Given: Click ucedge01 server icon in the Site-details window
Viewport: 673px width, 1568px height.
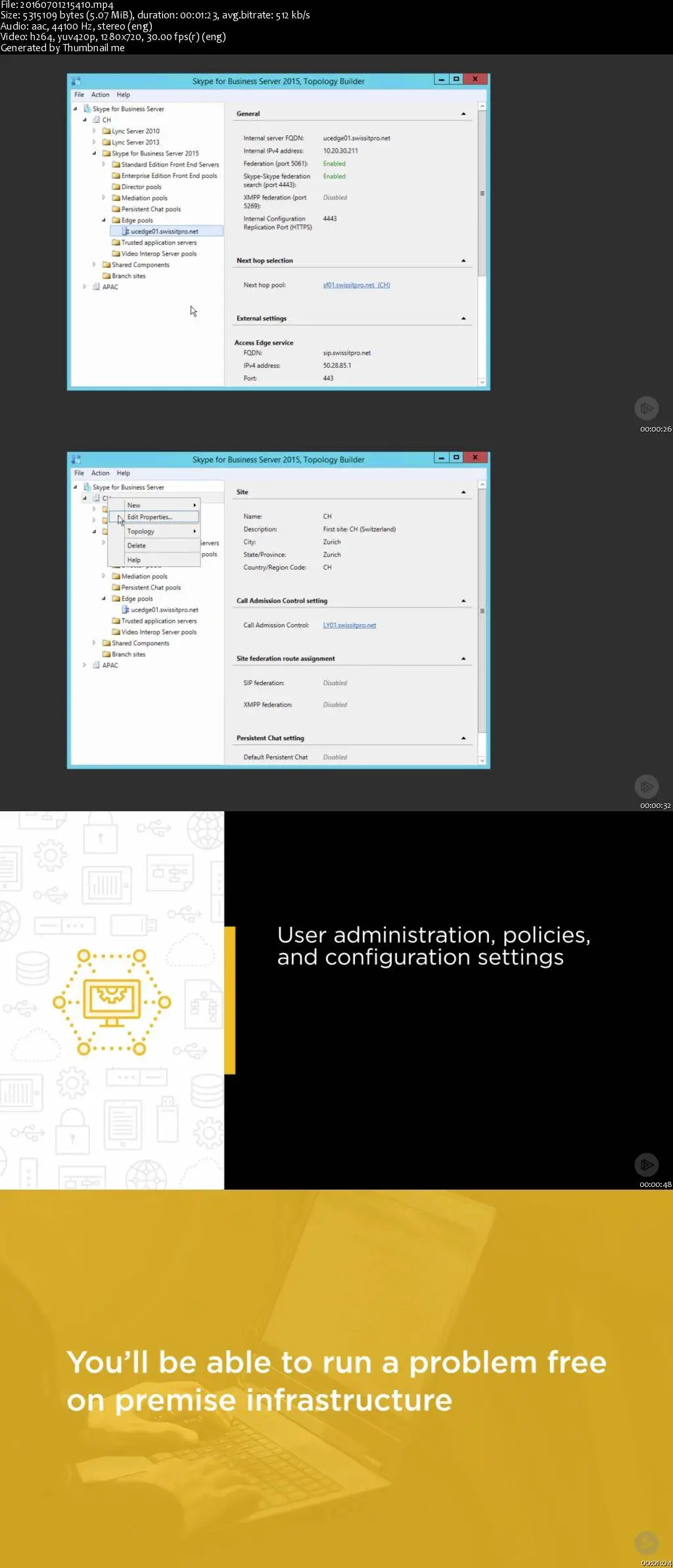Looking at the screenshot, I should pos(126,610).
